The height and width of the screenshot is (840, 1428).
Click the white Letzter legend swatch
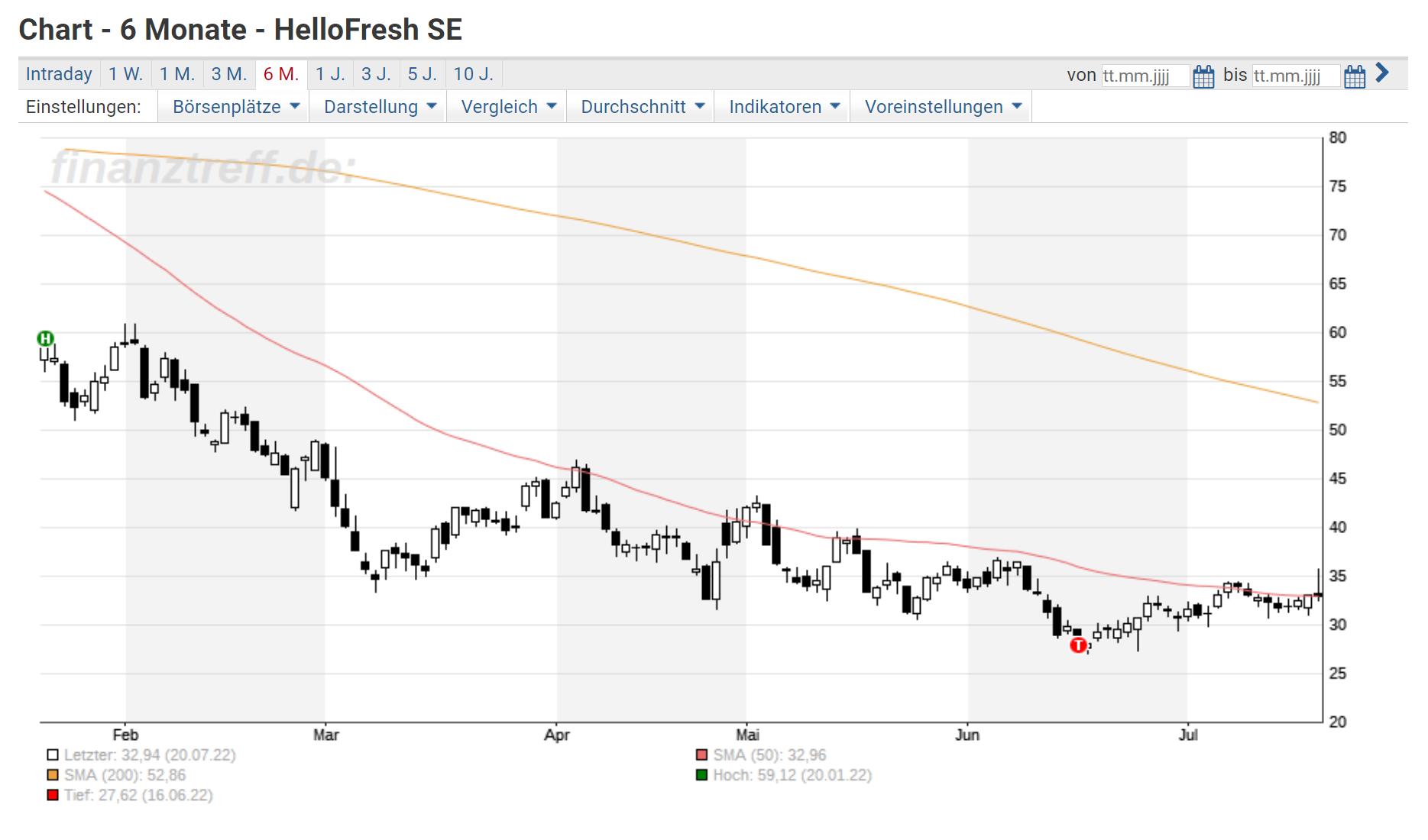pos(53,755)
